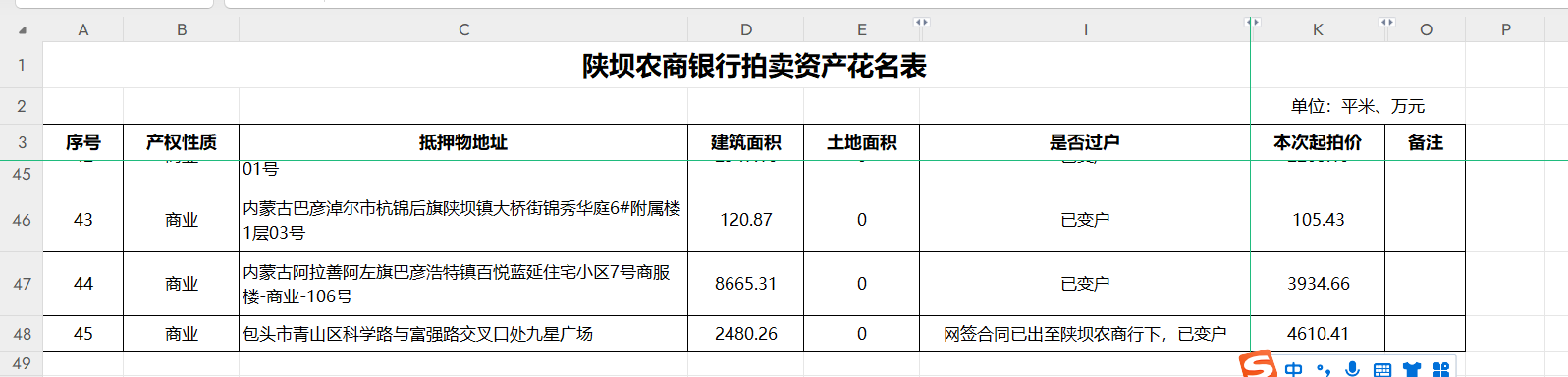
Task: Select the 抵押物地址 header cell
Action: [463, 142]
